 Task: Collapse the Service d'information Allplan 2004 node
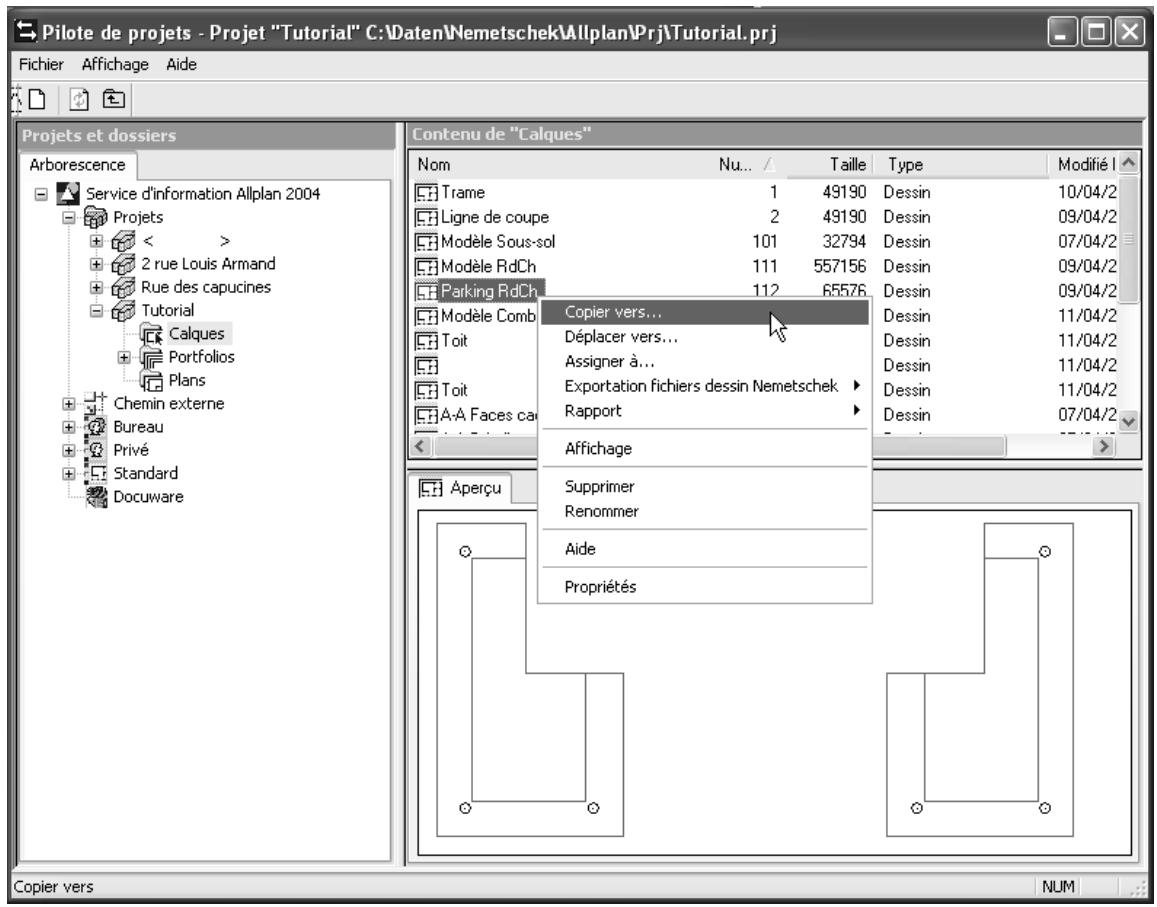coord(41,195)
